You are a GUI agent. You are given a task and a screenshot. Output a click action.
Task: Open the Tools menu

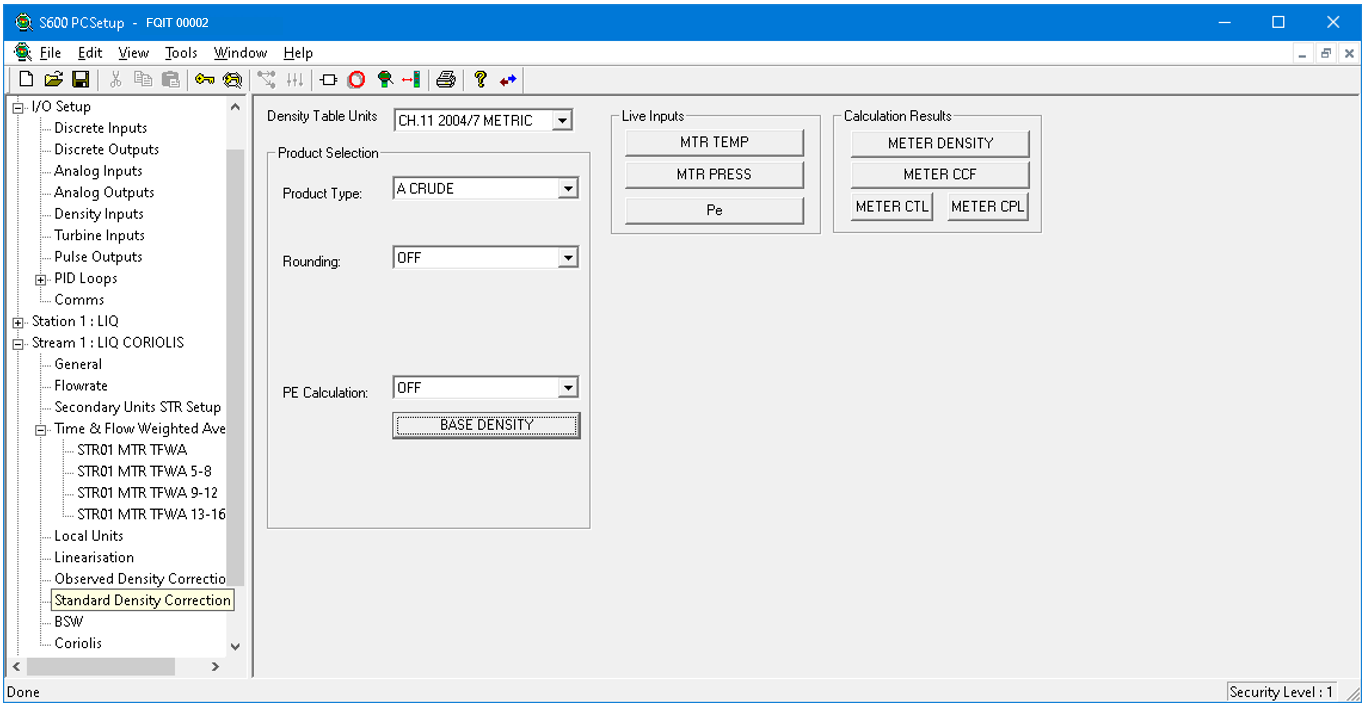pos(181,53)
